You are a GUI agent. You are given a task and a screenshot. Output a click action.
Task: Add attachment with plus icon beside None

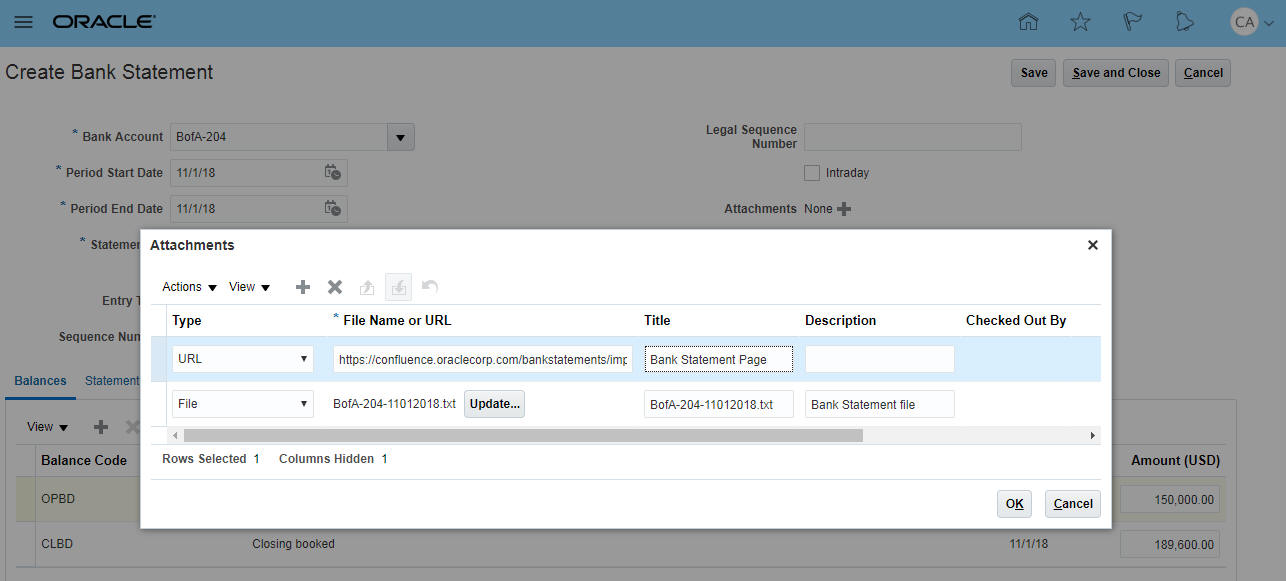coord(844,209)
